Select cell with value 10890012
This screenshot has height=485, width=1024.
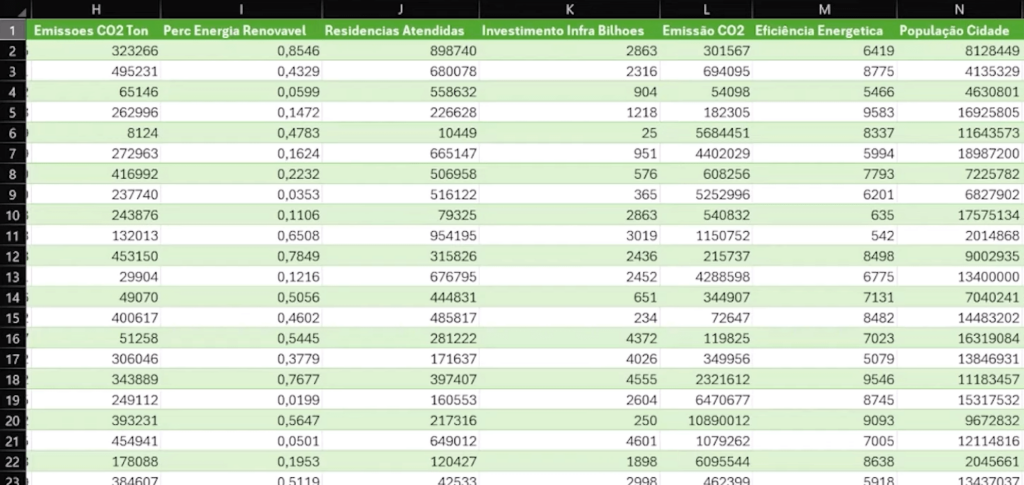tap(706, 420)
